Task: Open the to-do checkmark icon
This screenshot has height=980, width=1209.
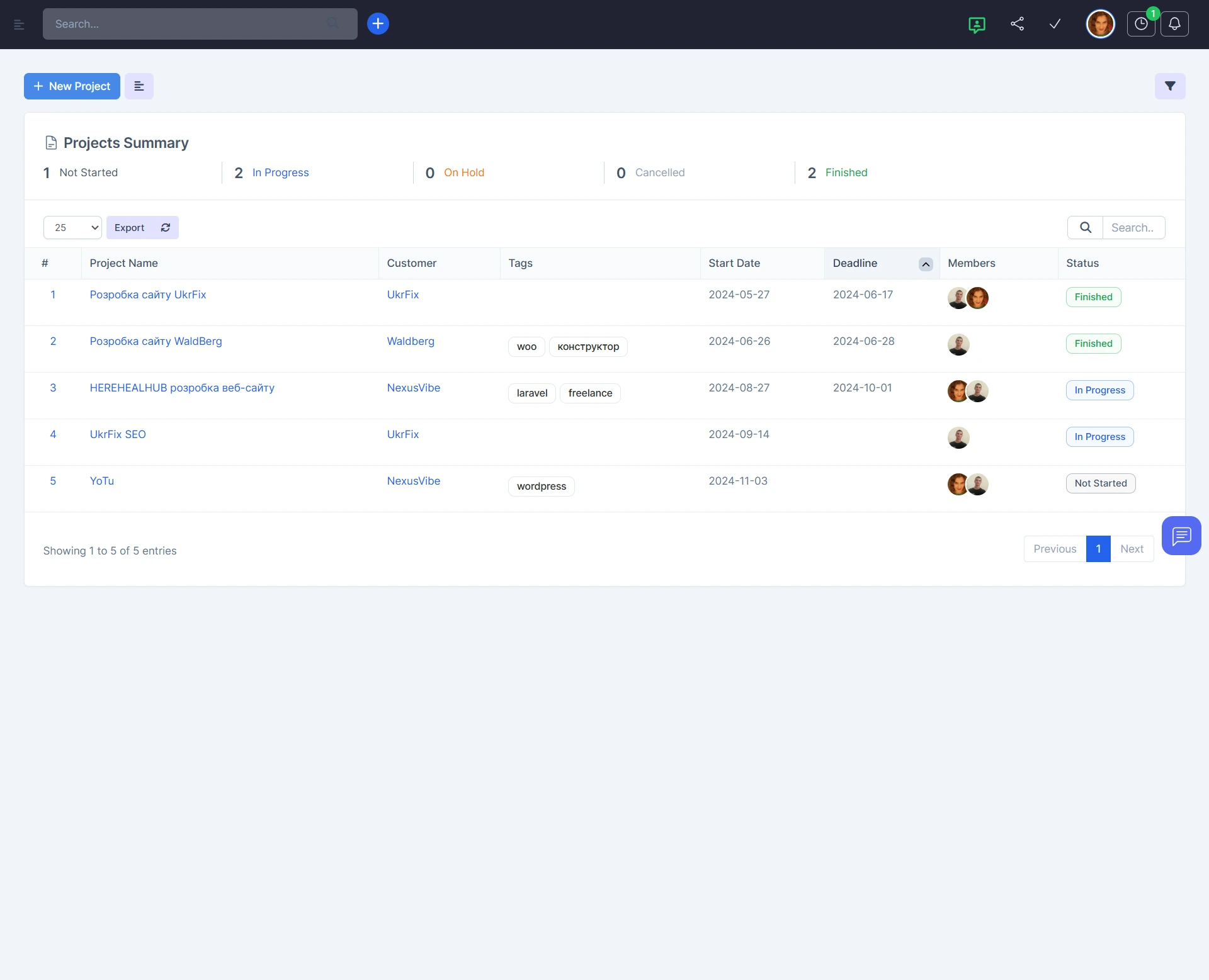Action: point(1055,24)
